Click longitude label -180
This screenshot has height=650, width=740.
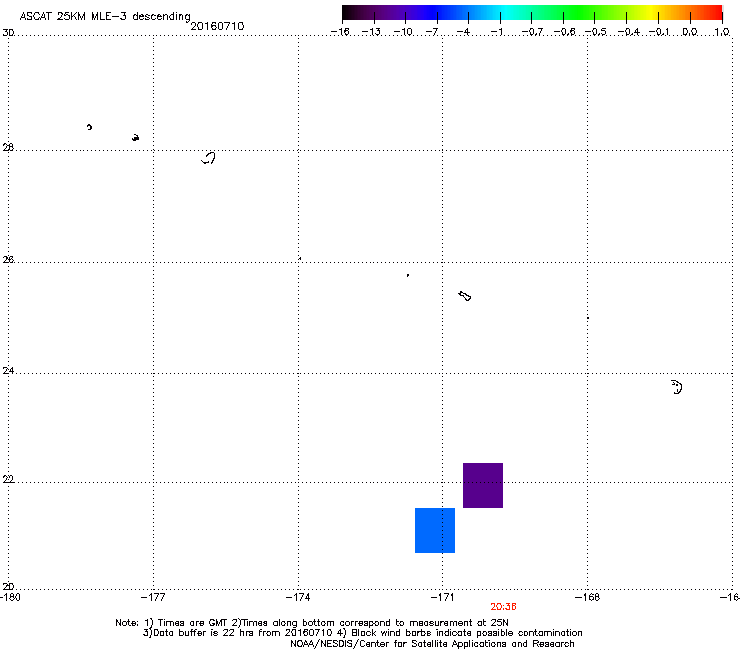click(10, 597)
